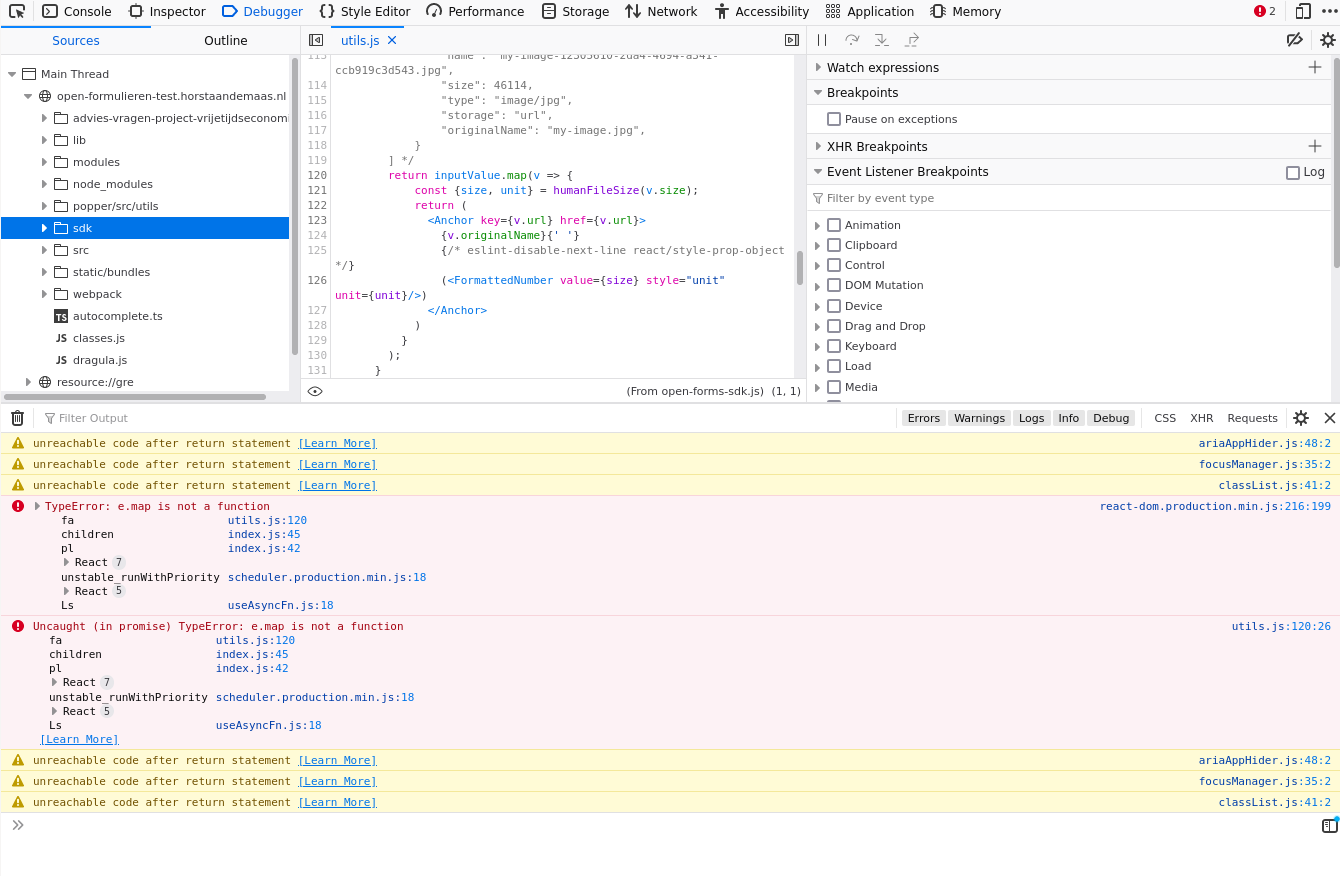
Task: Open the Outline tab in the sources panel
Action: (x=225, y=40)
